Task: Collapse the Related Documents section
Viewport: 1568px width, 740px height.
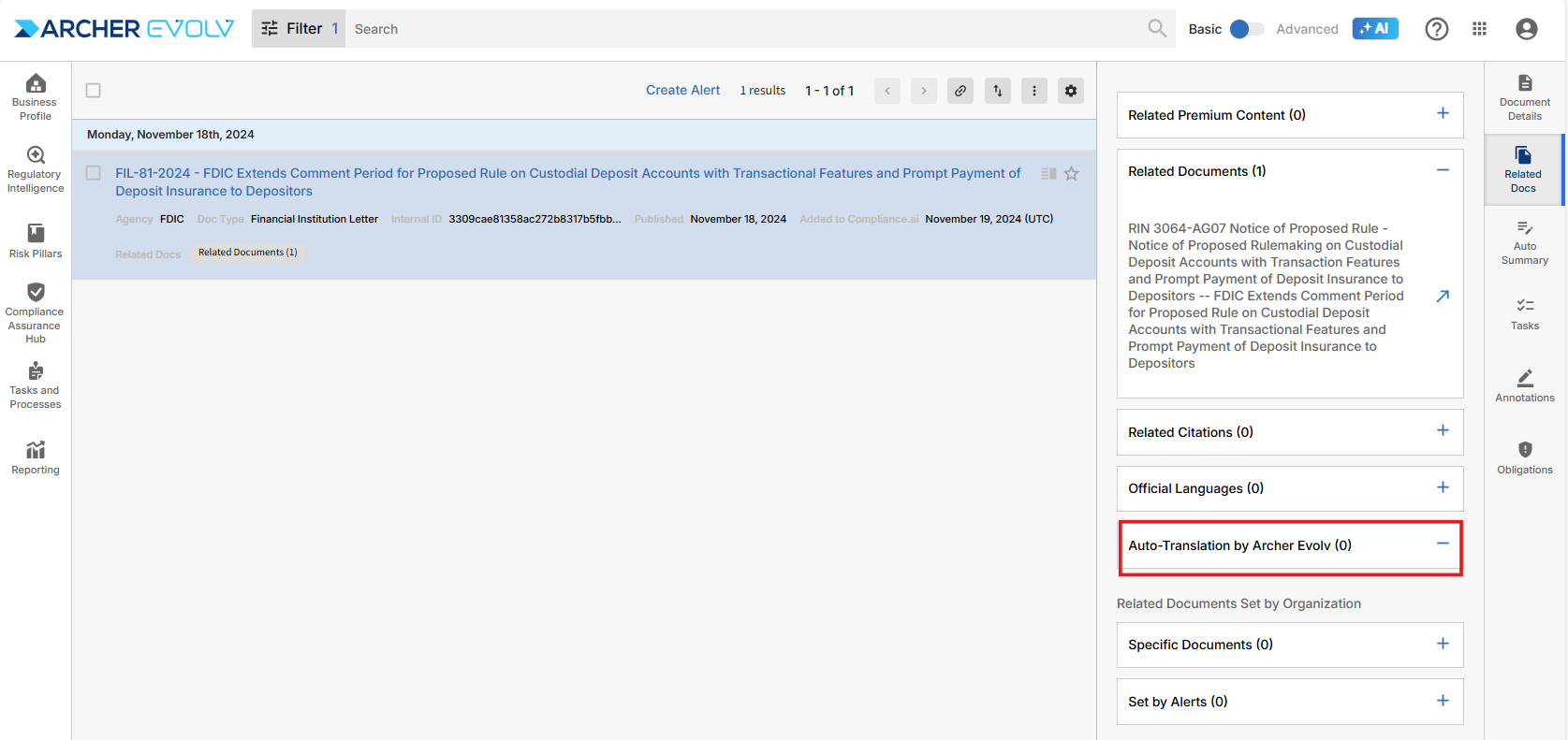Action: click(1443, 170)
